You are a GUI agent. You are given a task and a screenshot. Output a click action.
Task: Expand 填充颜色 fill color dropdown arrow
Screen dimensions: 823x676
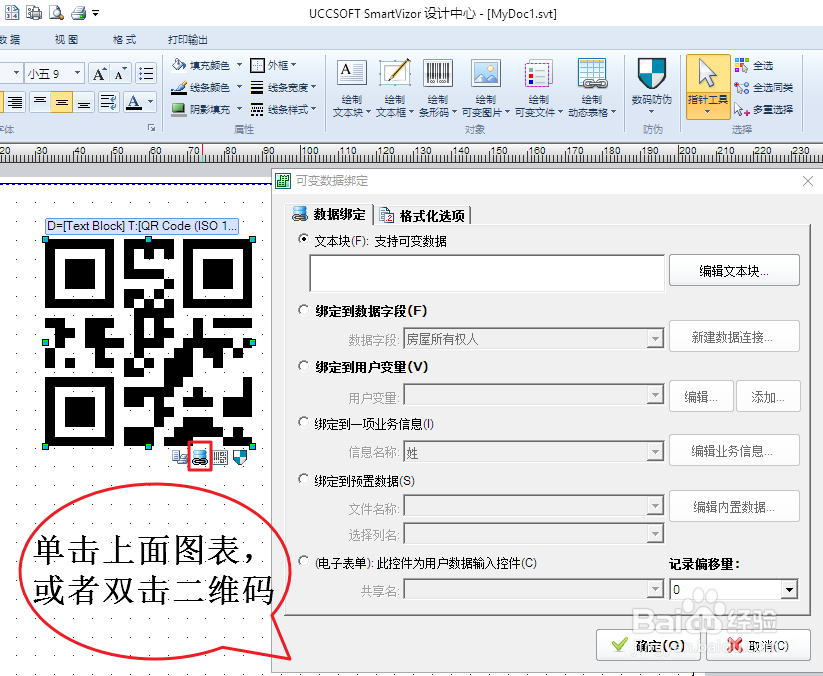(239, 65)
